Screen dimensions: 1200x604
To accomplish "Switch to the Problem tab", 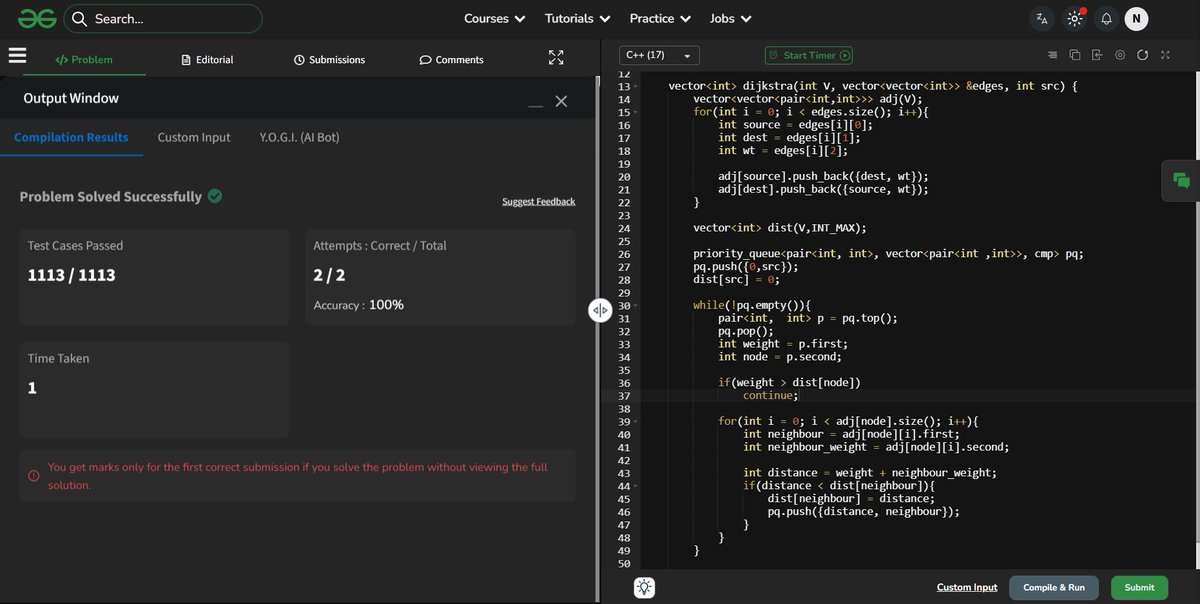I will [x=84, y=60].
